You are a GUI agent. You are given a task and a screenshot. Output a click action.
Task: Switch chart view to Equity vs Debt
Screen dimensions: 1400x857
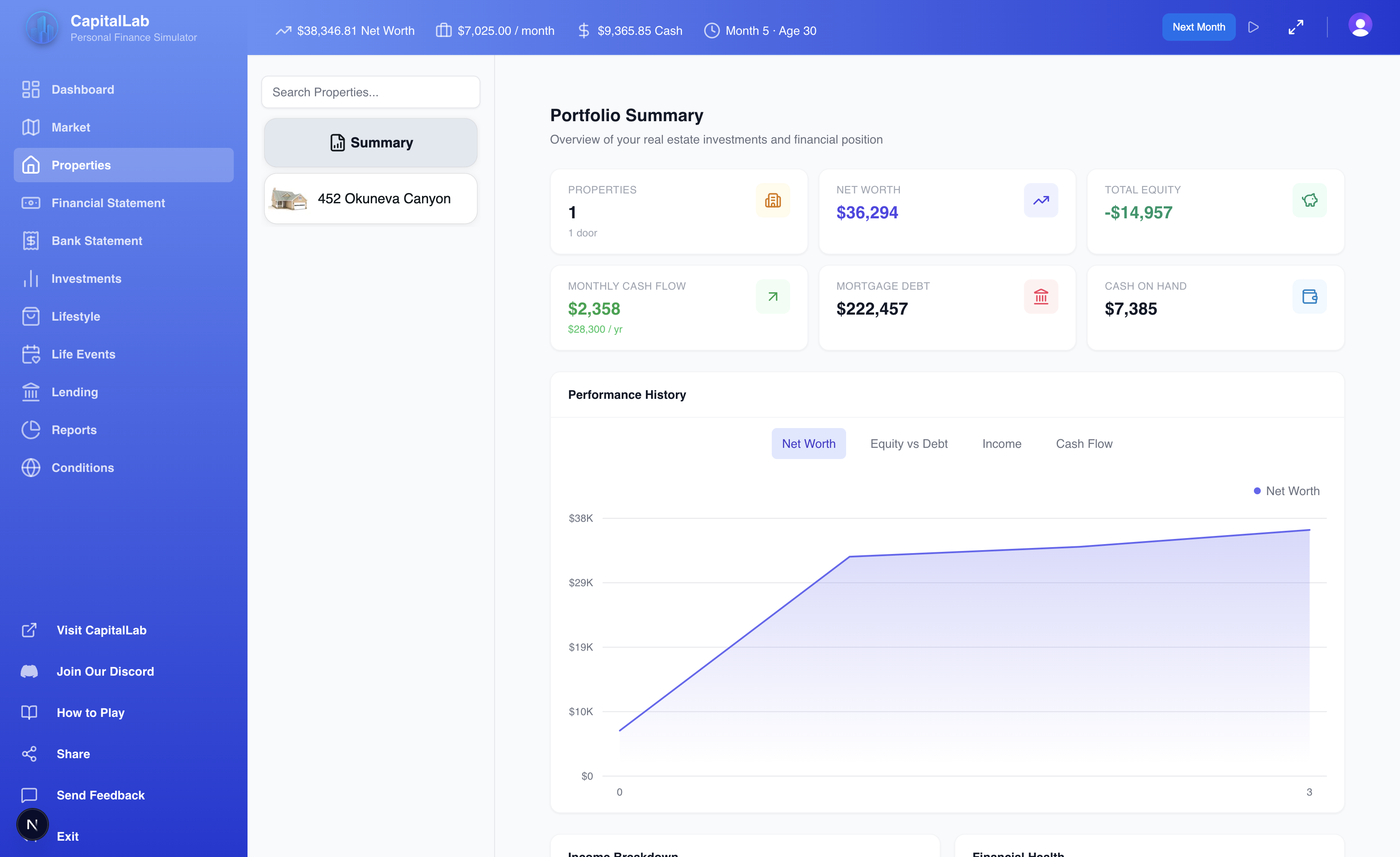[908, 443]
